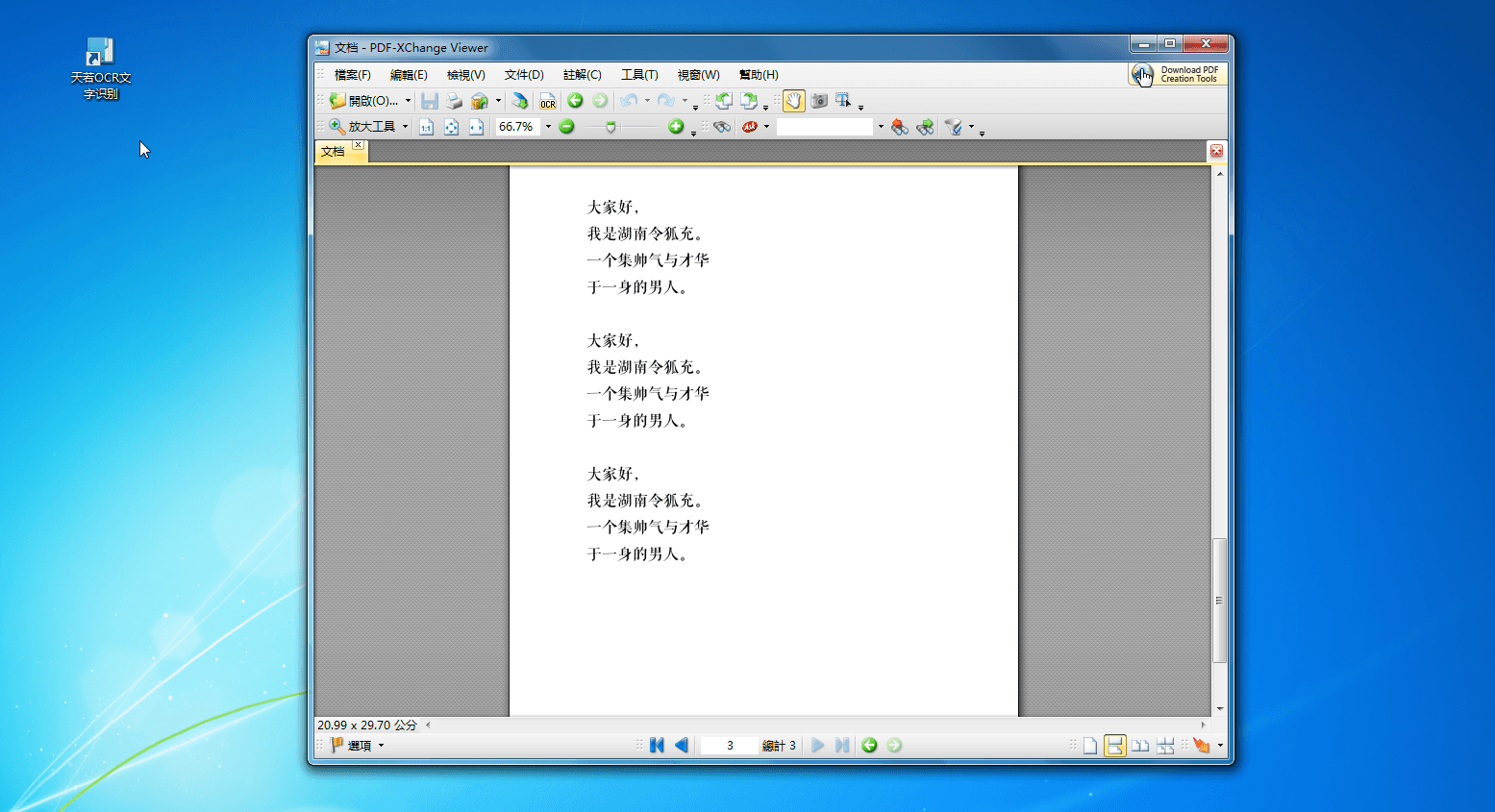Image resolution: width=1495 pixels, height=812 pixels.
Task: Click the 66.7% zoom level field
Action: [x=518, y=127]
